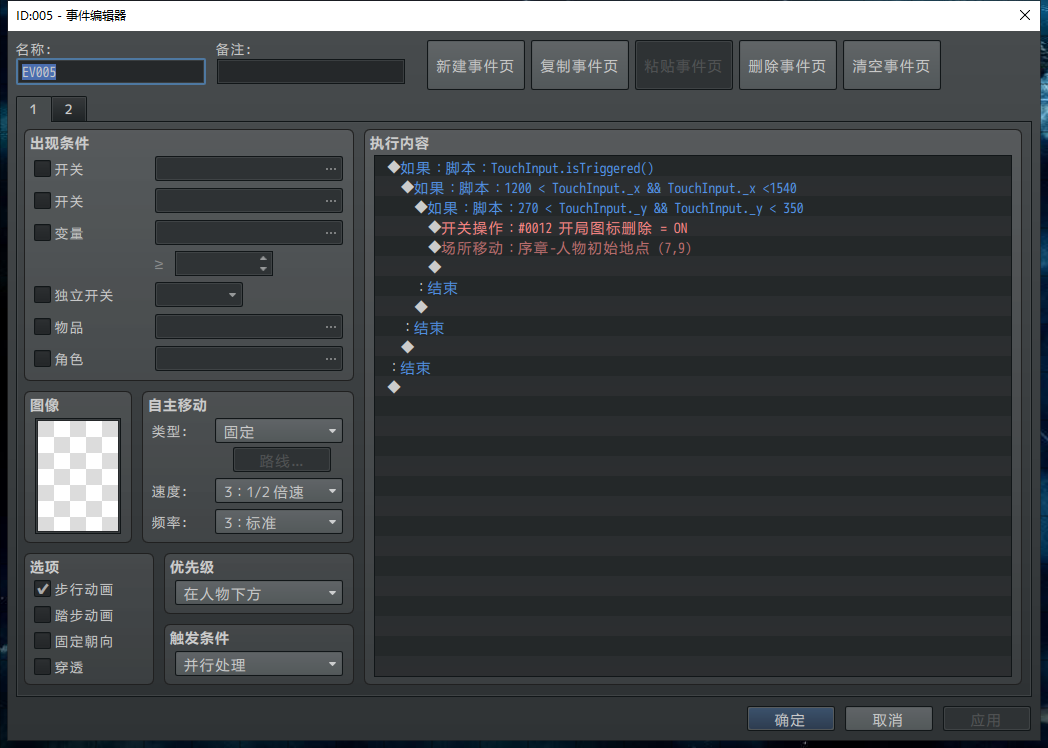This screenshot has height=748, width=1048.
Task: Select the TouchInput.isTriggered() command line
Action: (x=693, y=168)
